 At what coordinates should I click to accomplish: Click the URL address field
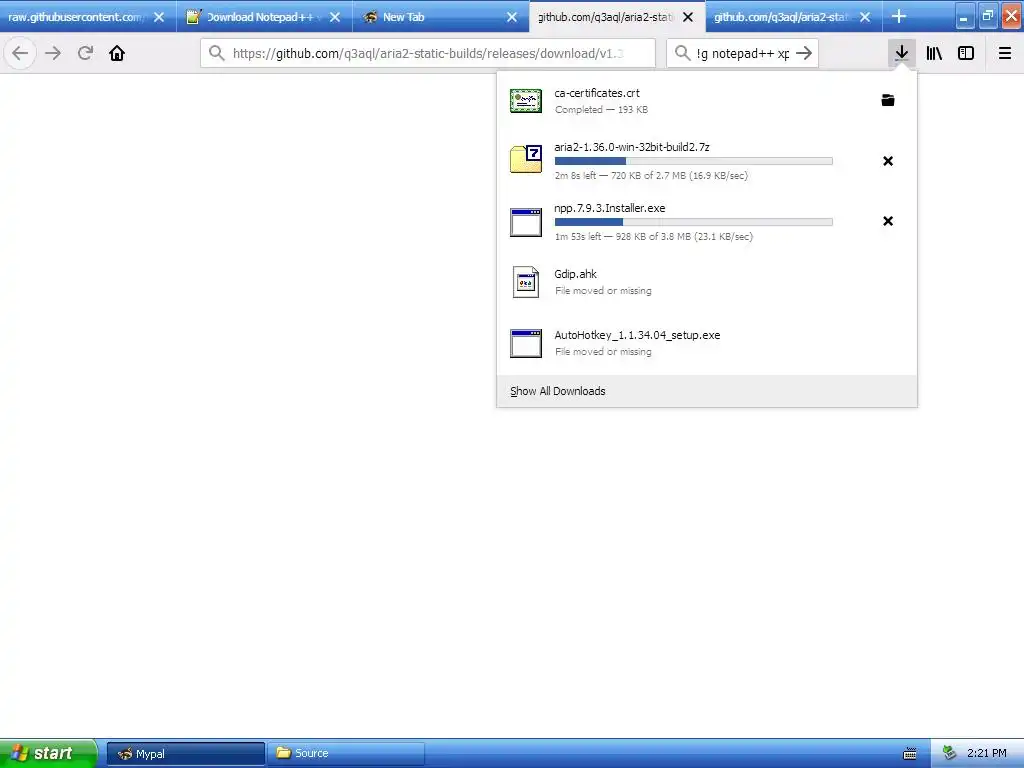[428, 53]
